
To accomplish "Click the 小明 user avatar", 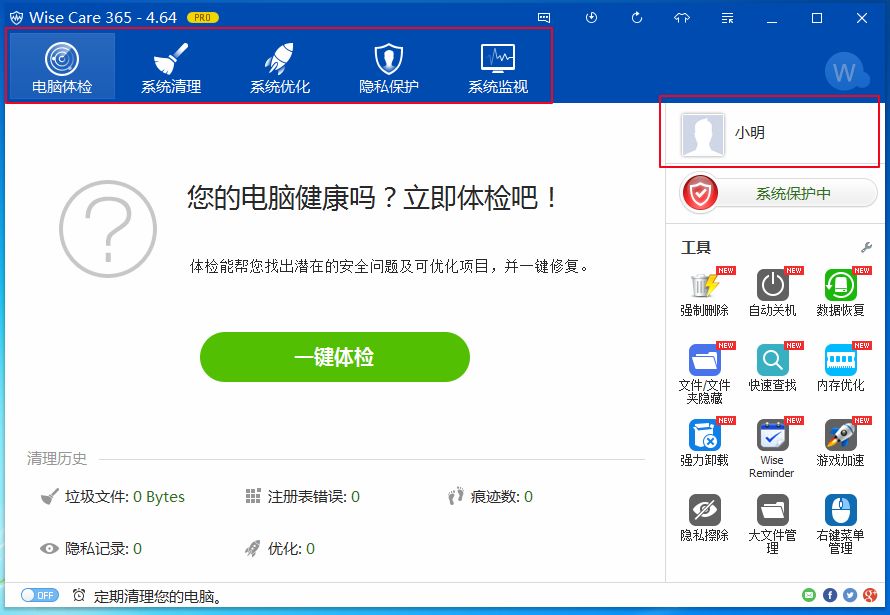I will click(703, 134).
